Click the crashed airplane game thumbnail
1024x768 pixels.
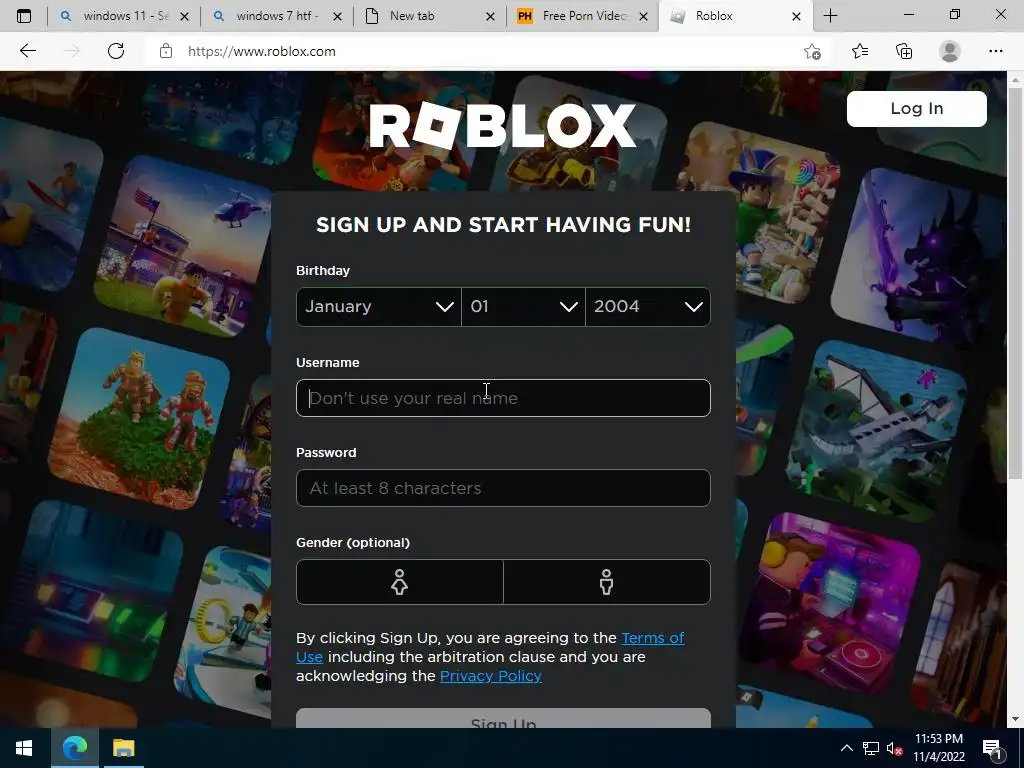click(x=875, y=429)
